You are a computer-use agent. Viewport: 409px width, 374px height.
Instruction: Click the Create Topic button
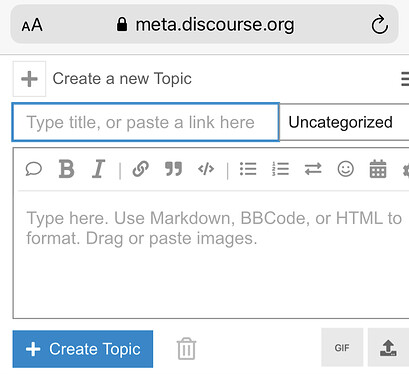tap(83, 349)
